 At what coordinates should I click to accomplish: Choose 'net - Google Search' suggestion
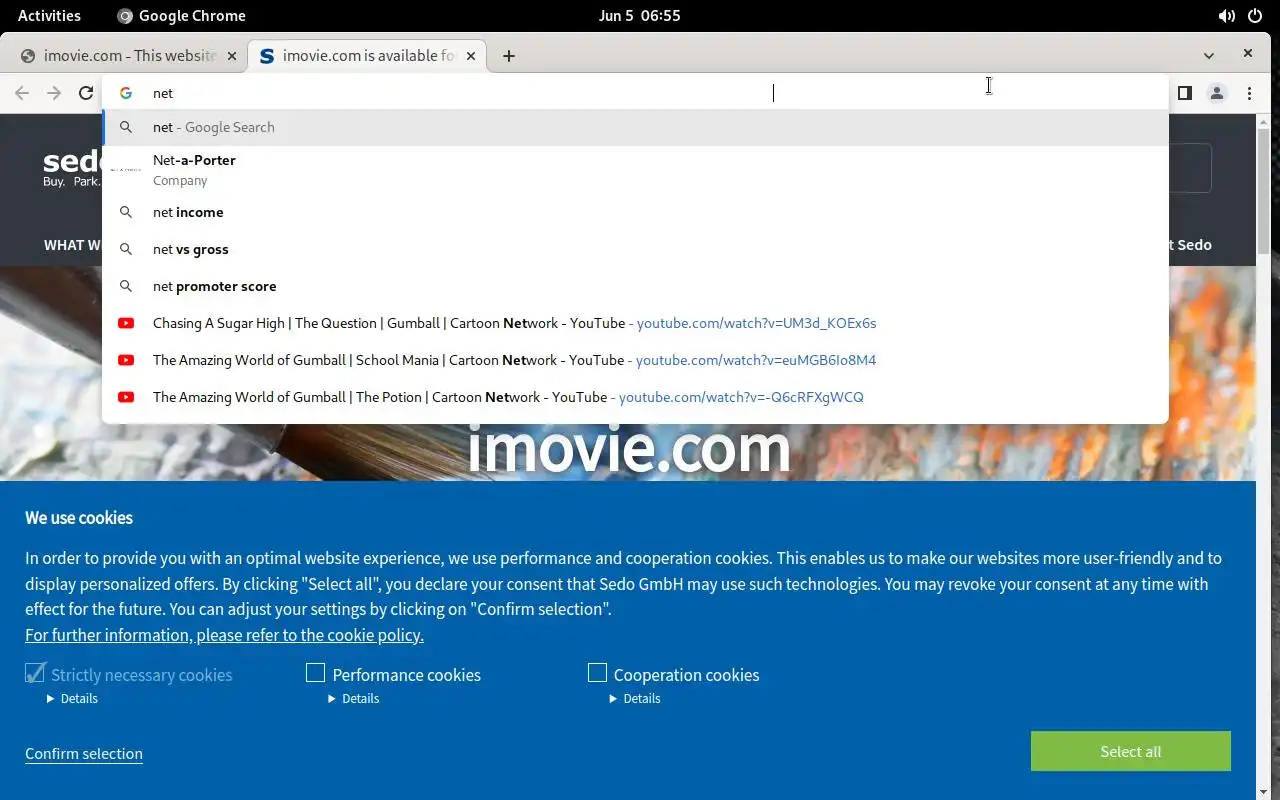click(x=635, y=127)
